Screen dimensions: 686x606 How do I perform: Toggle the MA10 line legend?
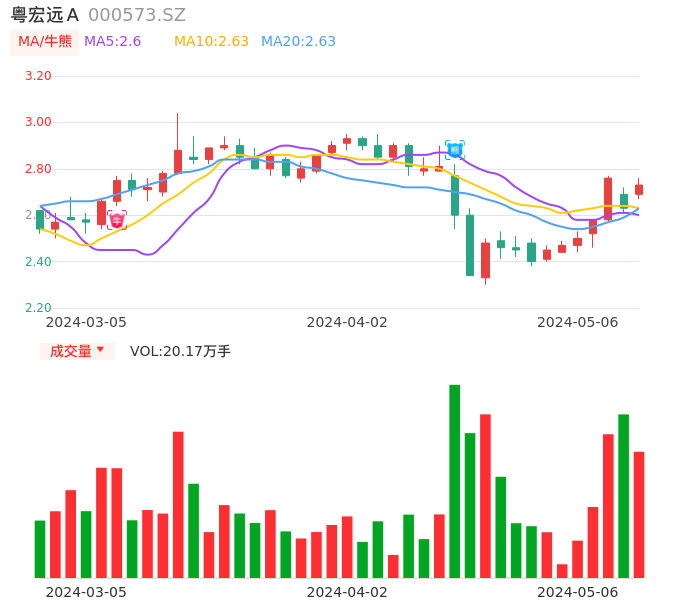click(211, 41)
